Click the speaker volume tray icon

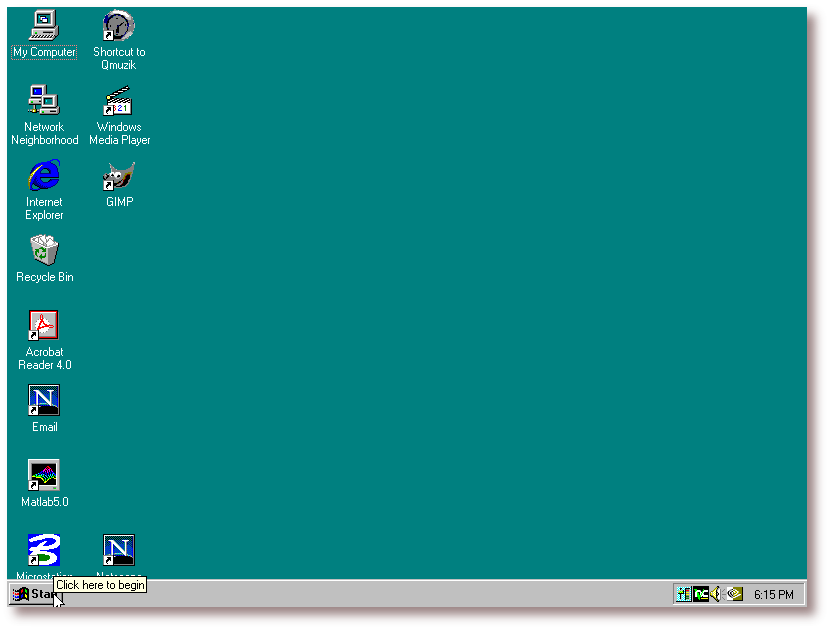716,594
